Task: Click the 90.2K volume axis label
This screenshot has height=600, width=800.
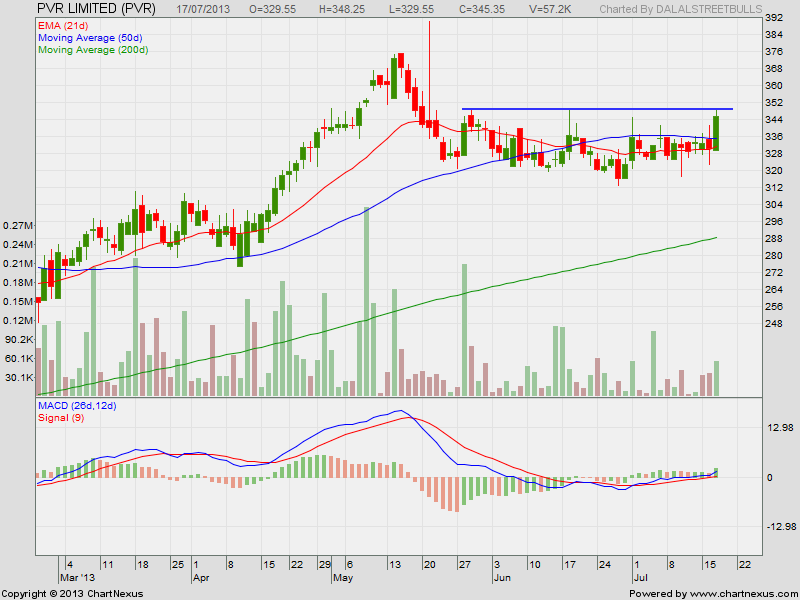Action: click(x=19, y=339)
